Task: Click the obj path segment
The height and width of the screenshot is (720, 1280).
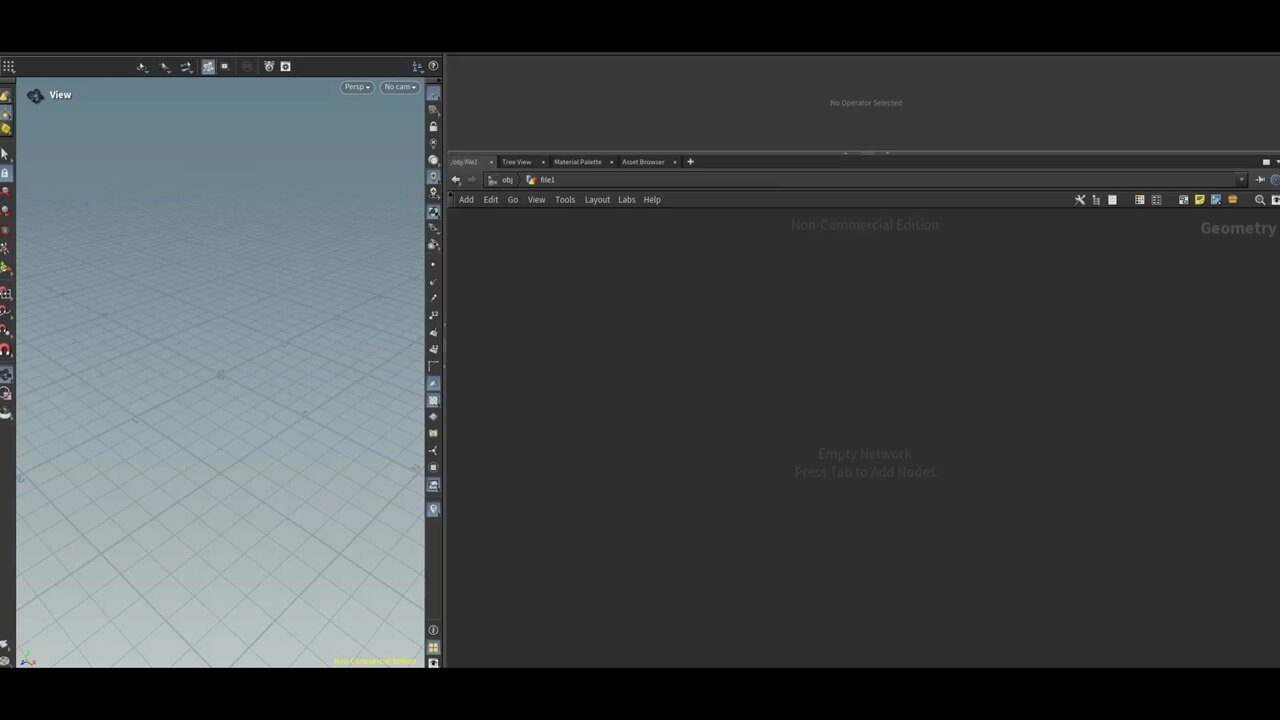Action: 501,180
